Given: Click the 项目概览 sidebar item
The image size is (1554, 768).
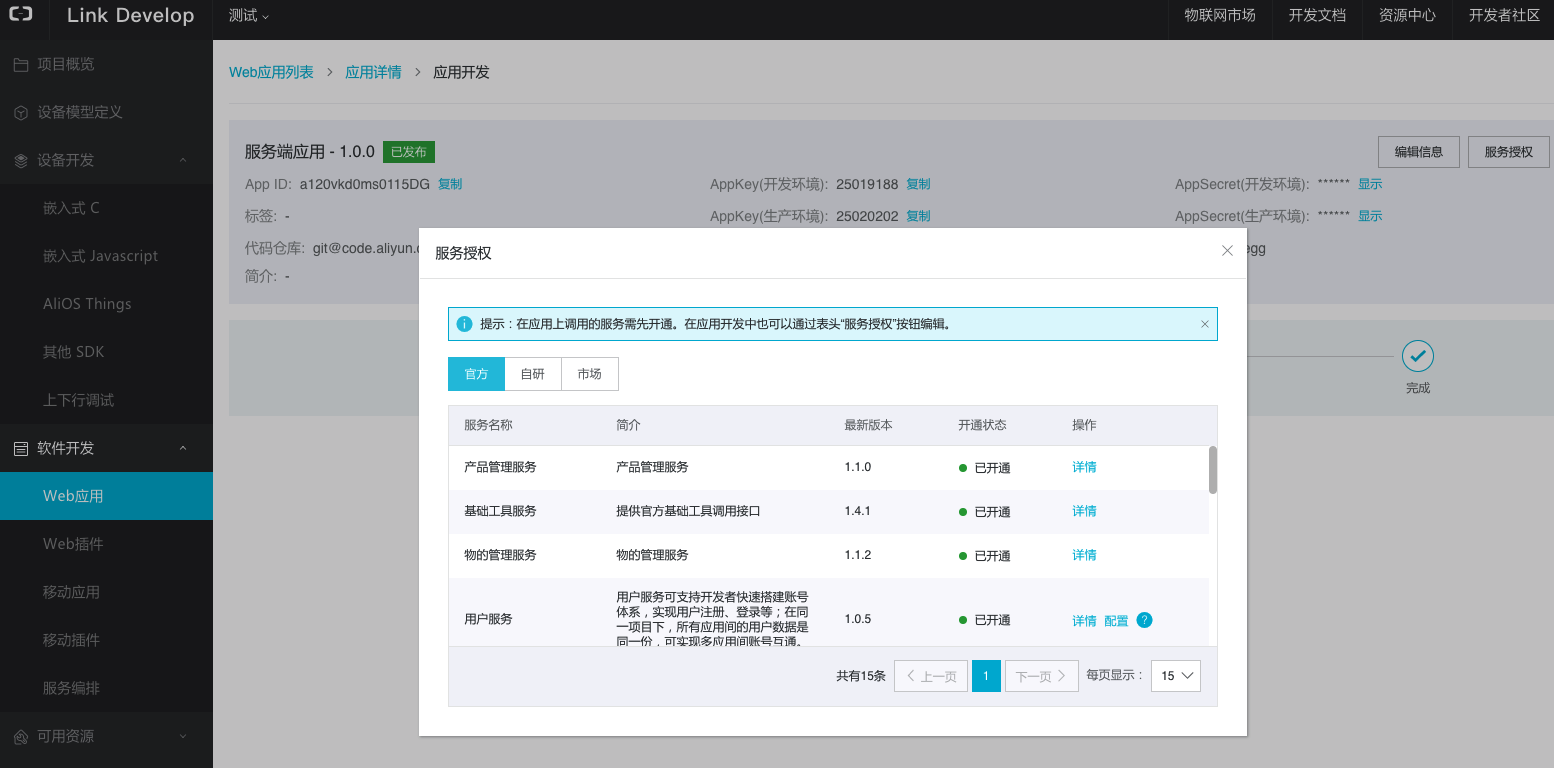Looking at the screenshot, I should click(x=106, y=64).
